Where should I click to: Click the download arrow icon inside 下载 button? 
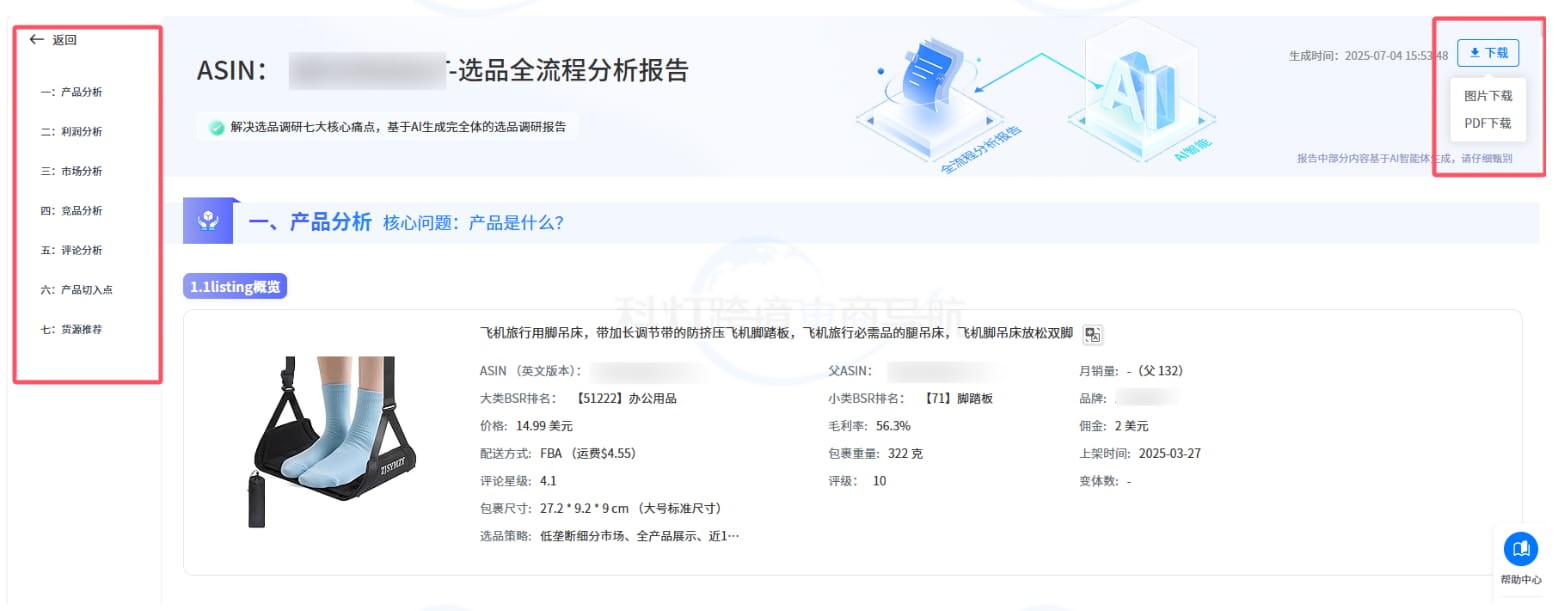[x=1475, y=52]
